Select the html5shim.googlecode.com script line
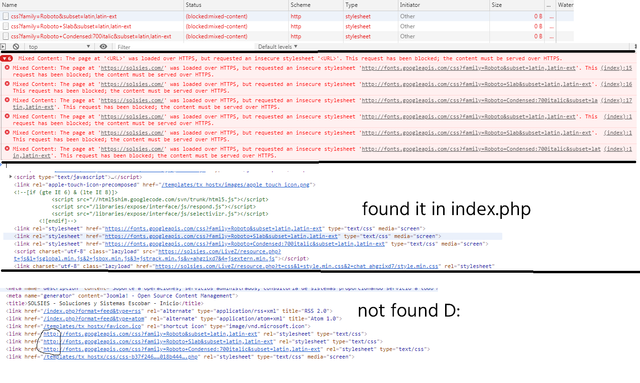 pyautogui.click(x=160, y=199)
